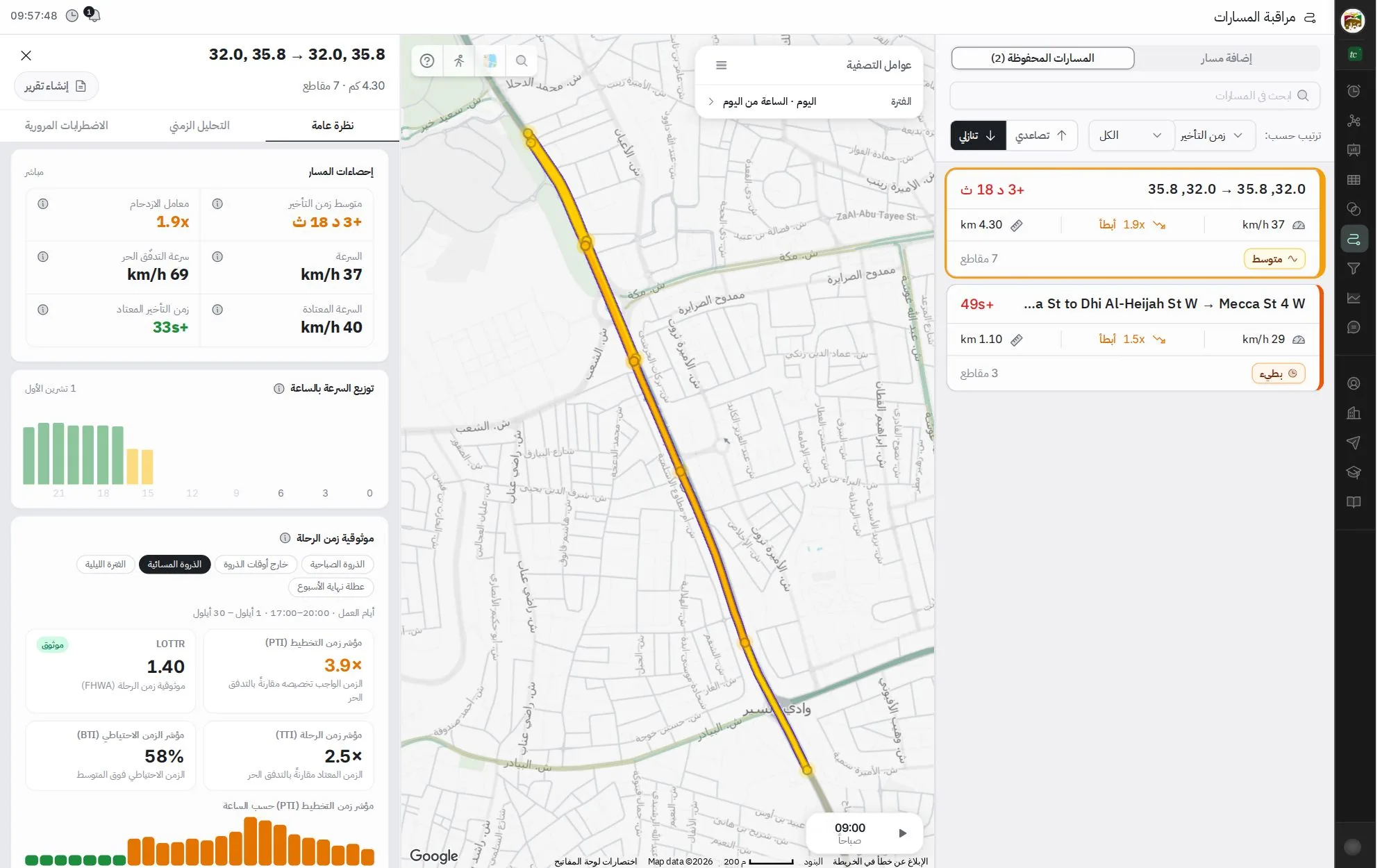Toggle pedestrian view icon on map
This screenshot has height=868, width=1389.
[x=458, y=61]
